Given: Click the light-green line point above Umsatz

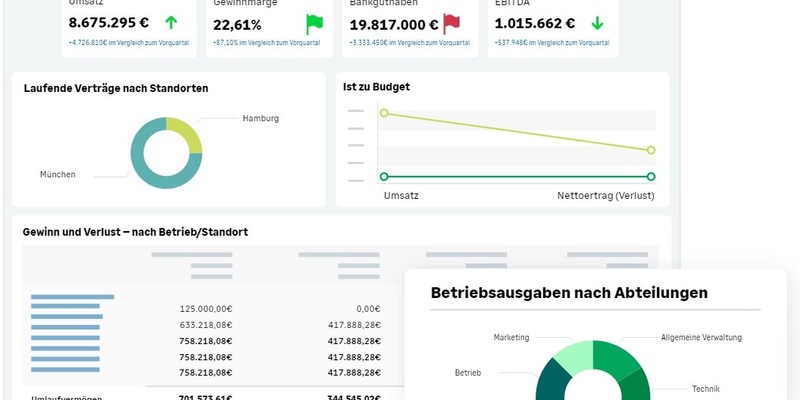Looking at the screenshot, I should (x=384, y=113).
